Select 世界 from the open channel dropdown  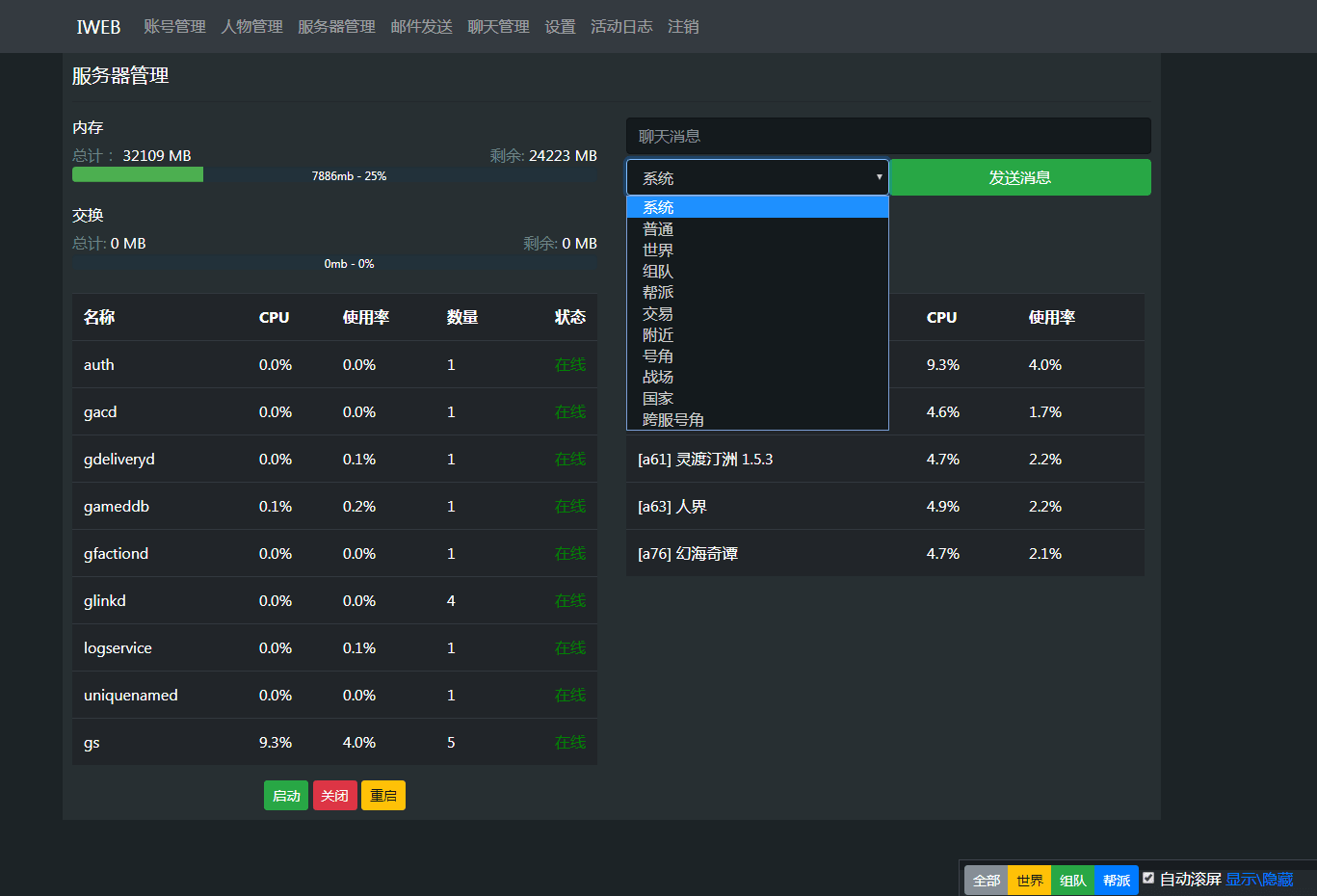[x=658, y=250]
